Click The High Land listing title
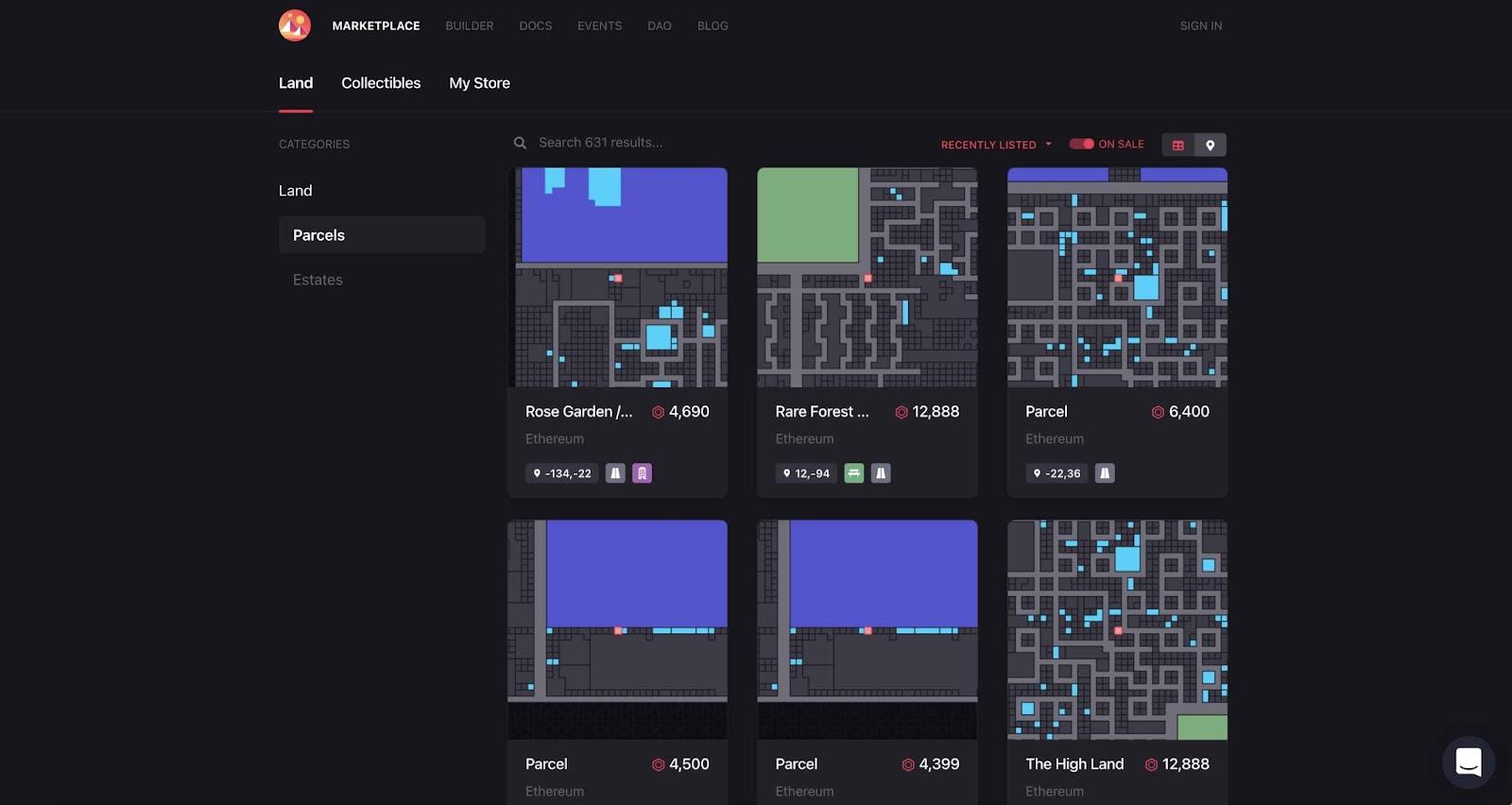The width and height of the screenshot is (1512, 805). (x=1074, y=764)
